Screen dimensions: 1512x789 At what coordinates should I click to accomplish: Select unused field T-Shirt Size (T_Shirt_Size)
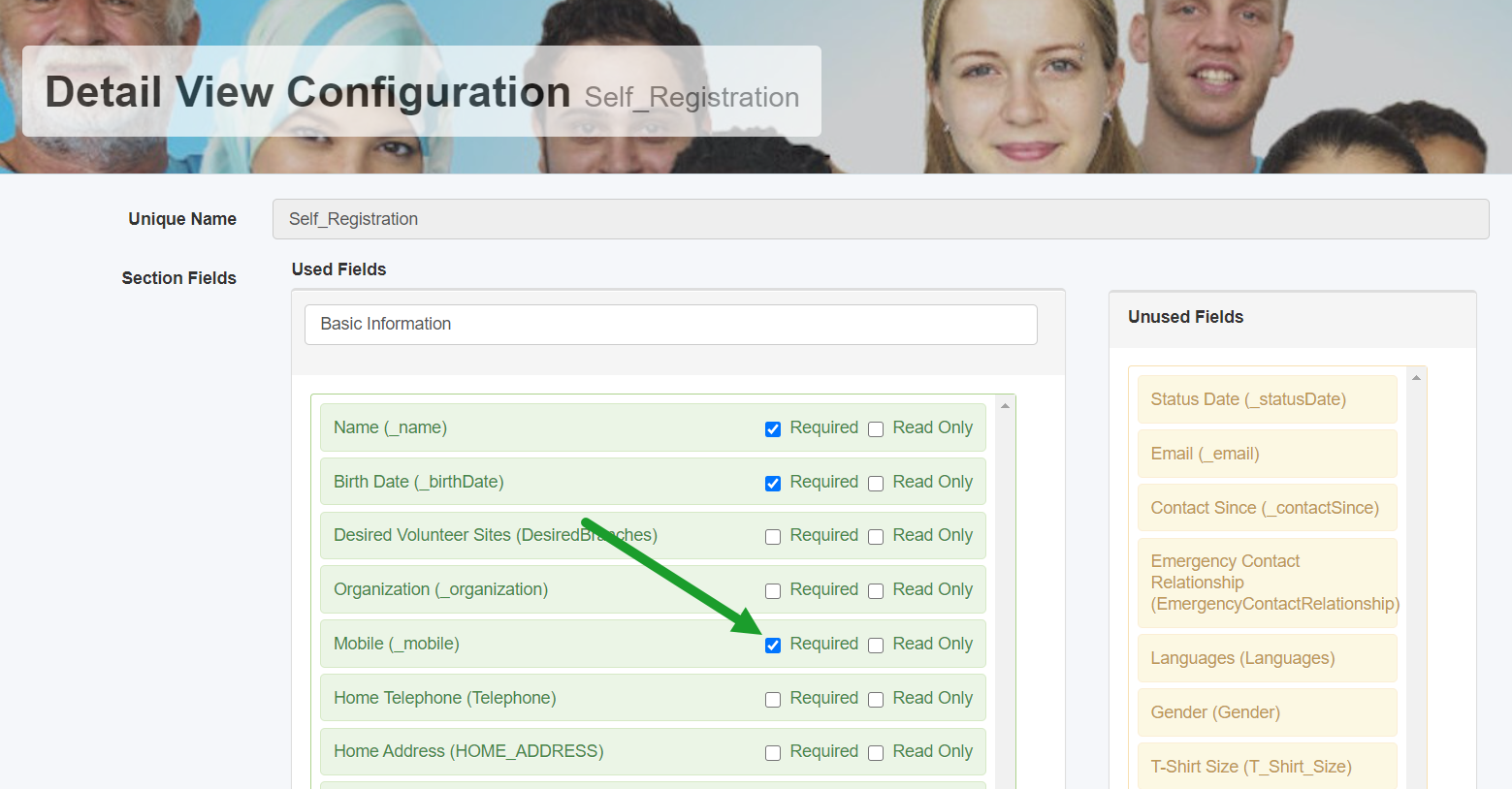coord(1268,766)
